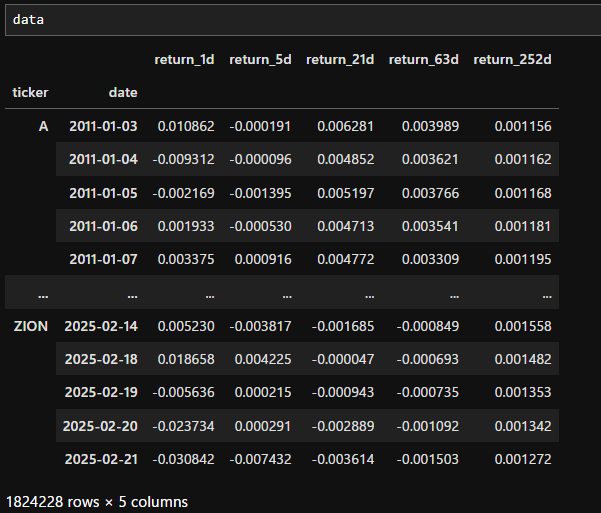Screen dimensions: 601x513
Task: Click value 0.001195 in return_252d
Action: pyautogui.click(x=523, y=259)
